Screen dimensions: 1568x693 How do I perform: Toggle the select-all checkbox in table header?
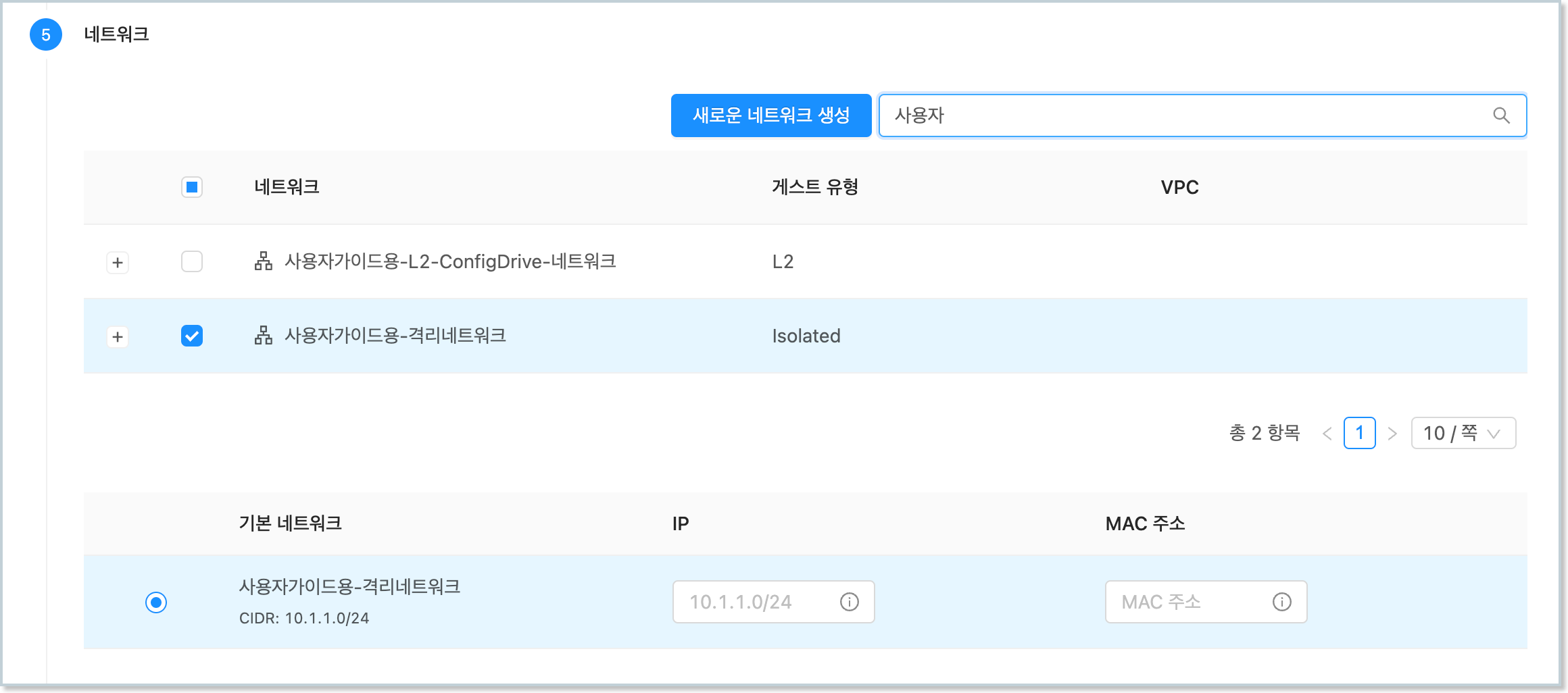pyautogui.click(x=192, y=187)
